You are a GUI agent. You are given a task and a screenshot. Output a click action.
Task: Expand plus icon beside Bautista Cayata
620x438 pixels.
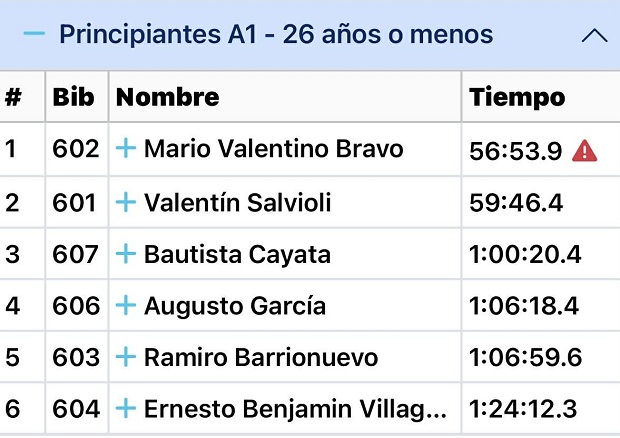[125, 254]
